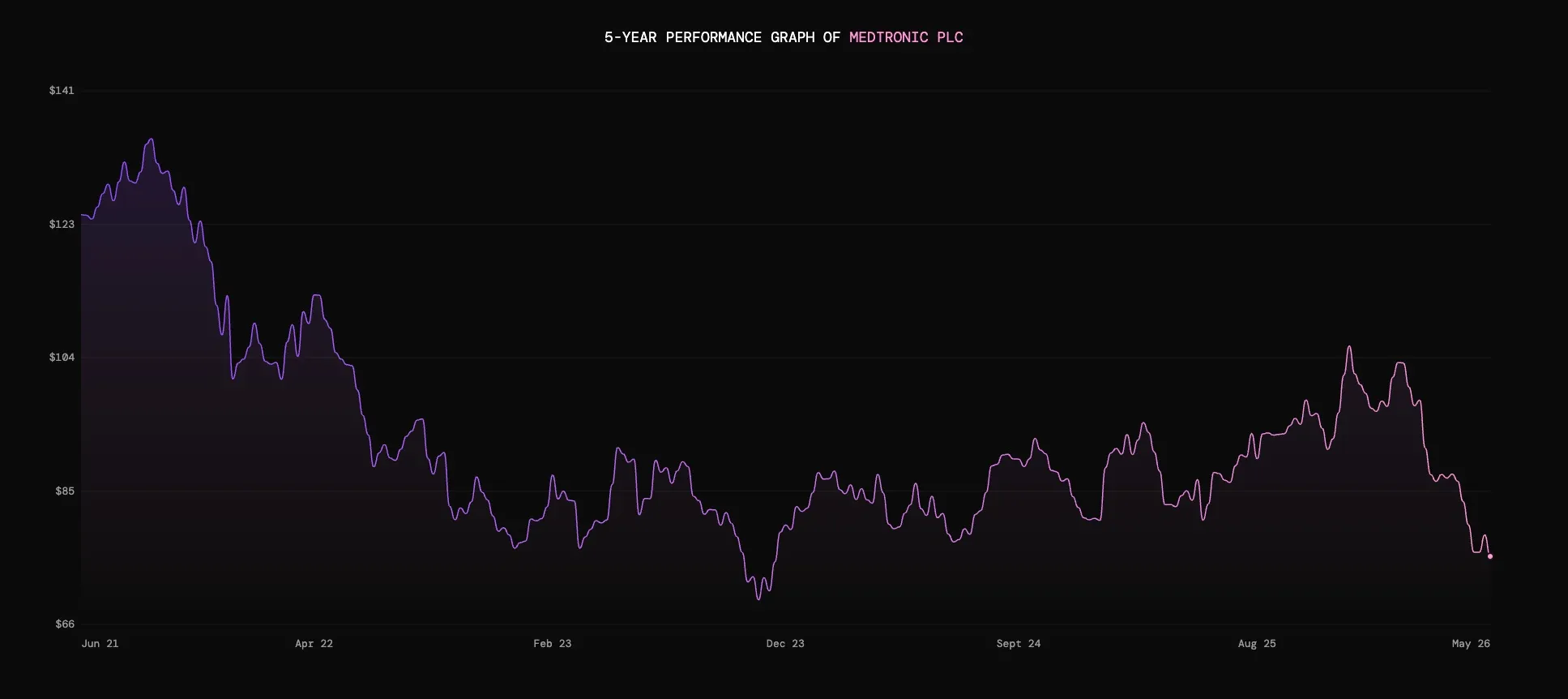Screen dimensions: 1568x699
Task: Select the $104 y-axis label
Action: pyautogui.click(x=62, y=358)
